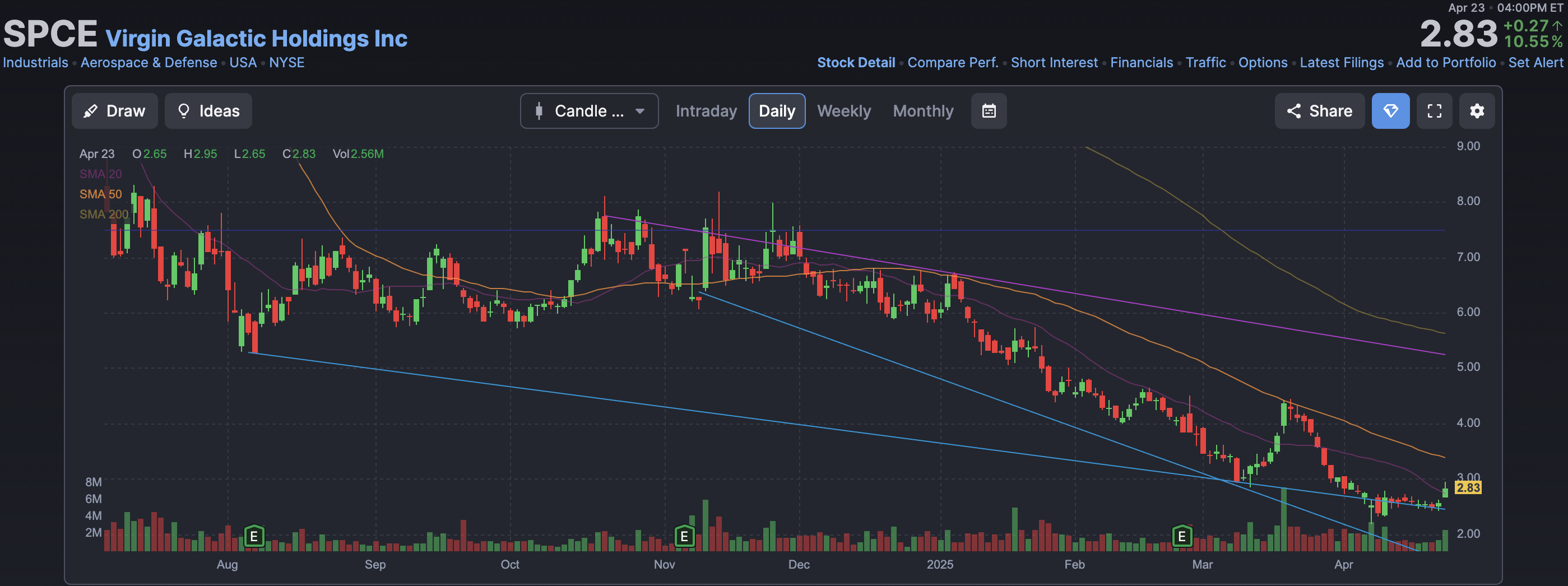
Task: Click the August earnings E marker
Action: (x=254, y=536)
